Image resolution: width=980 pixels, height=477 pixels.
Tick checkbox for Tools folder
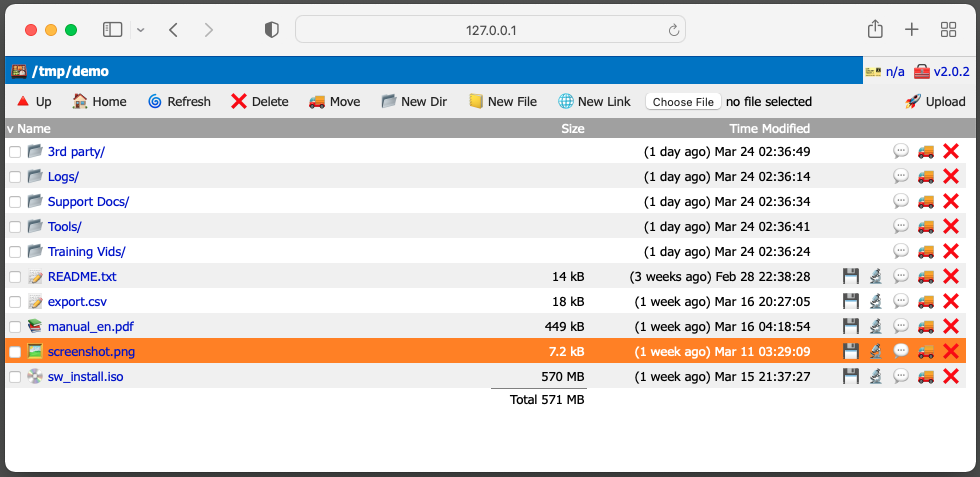point(15,226)
